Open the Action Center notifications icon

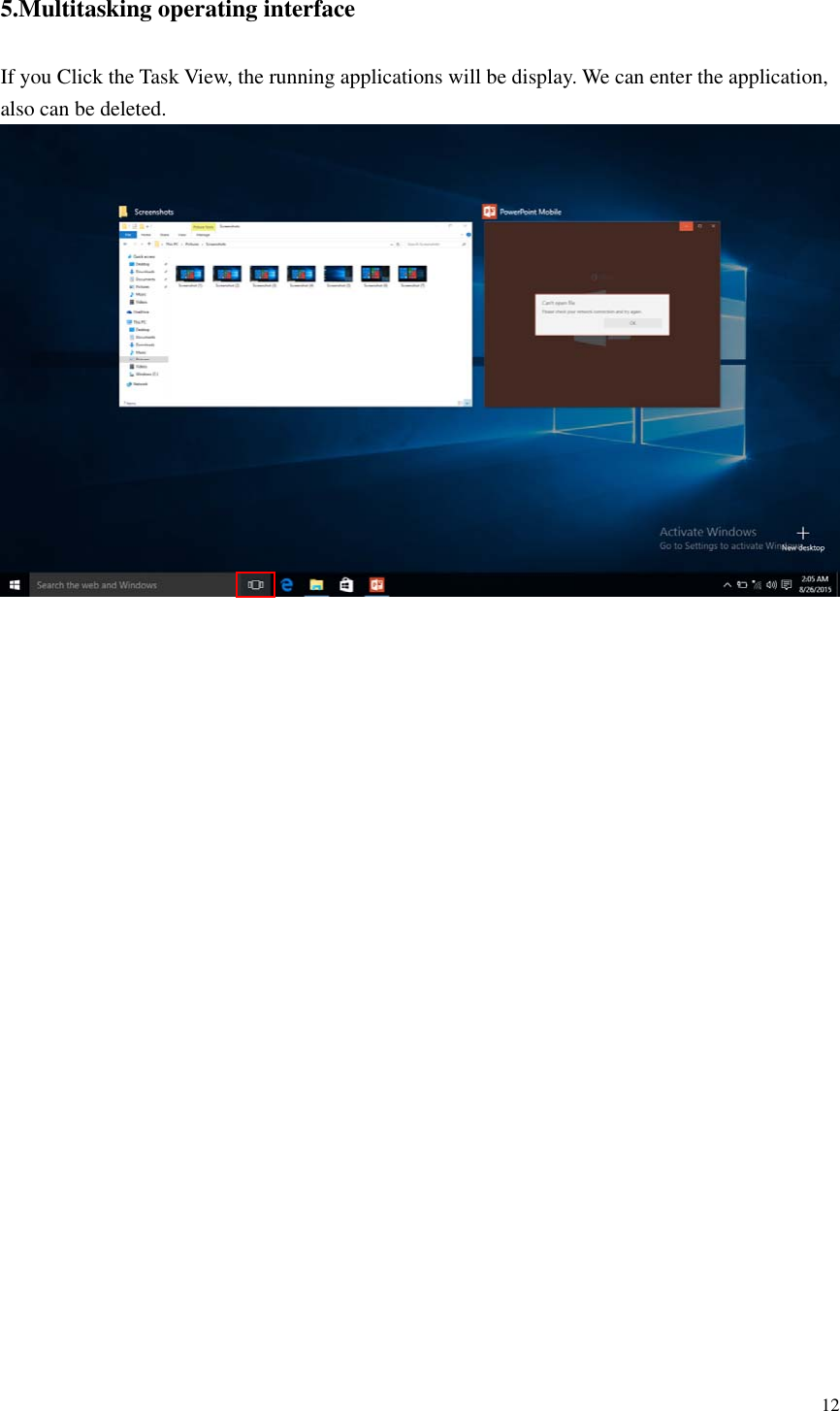787,585
